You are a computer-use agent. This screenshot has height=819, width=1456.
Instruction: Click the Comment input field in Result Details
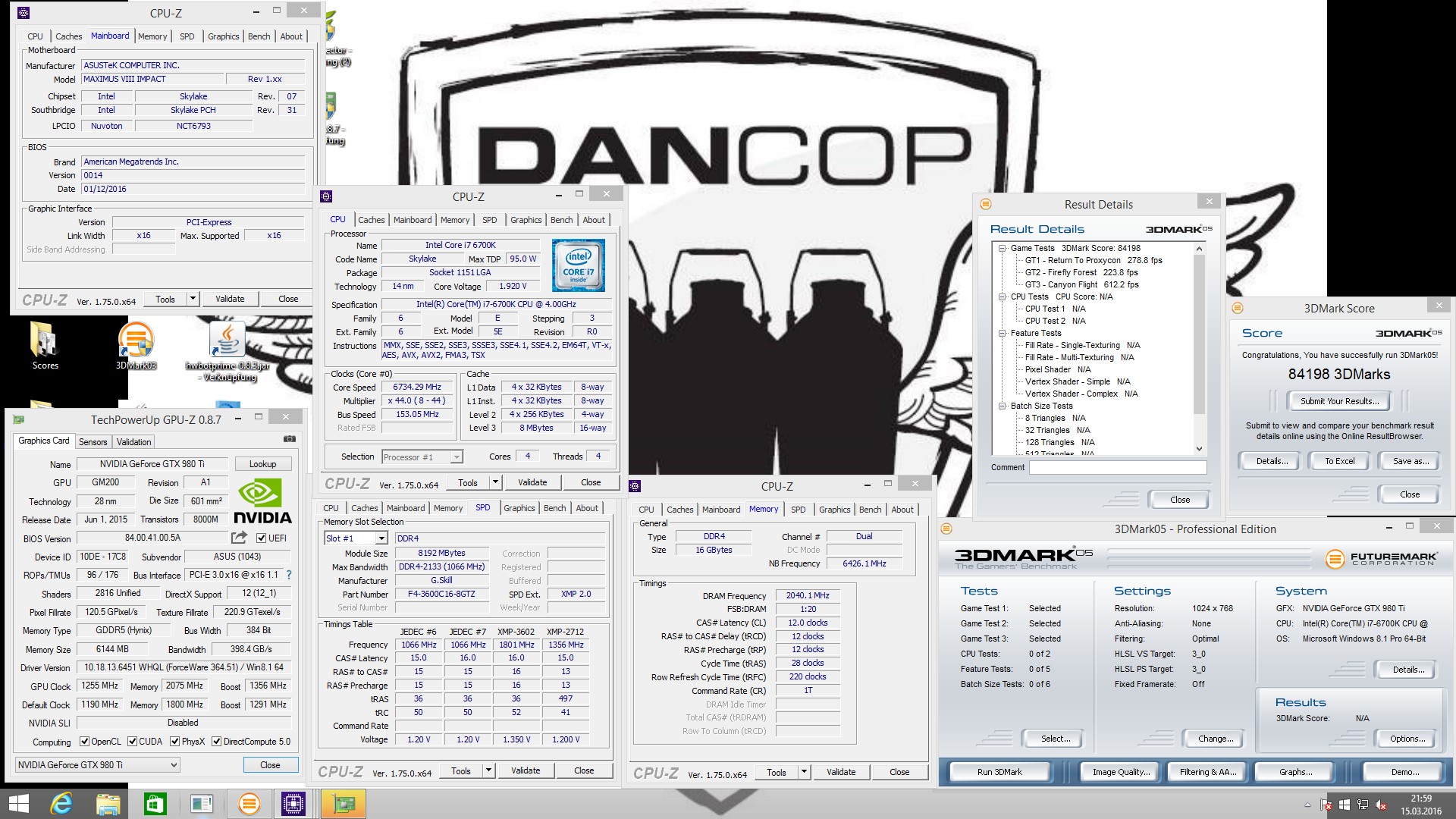coord(1117,467)
